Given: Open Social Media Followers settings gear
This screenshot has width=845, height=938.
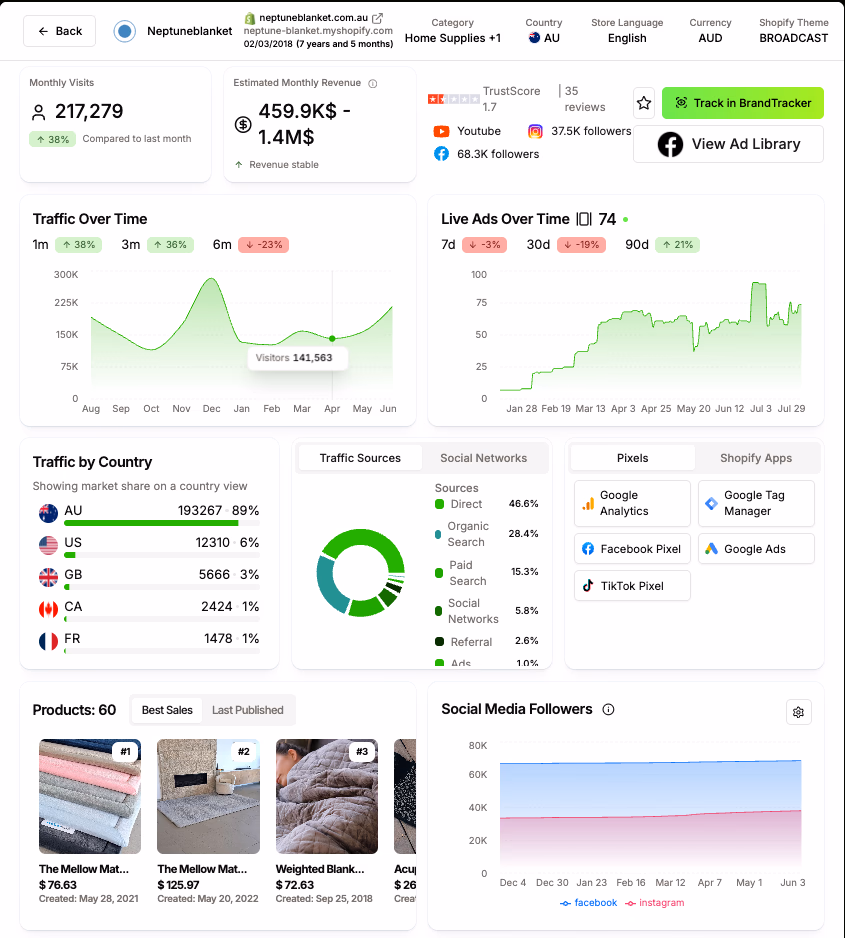Looking at the screenshot, I should 798,712.
